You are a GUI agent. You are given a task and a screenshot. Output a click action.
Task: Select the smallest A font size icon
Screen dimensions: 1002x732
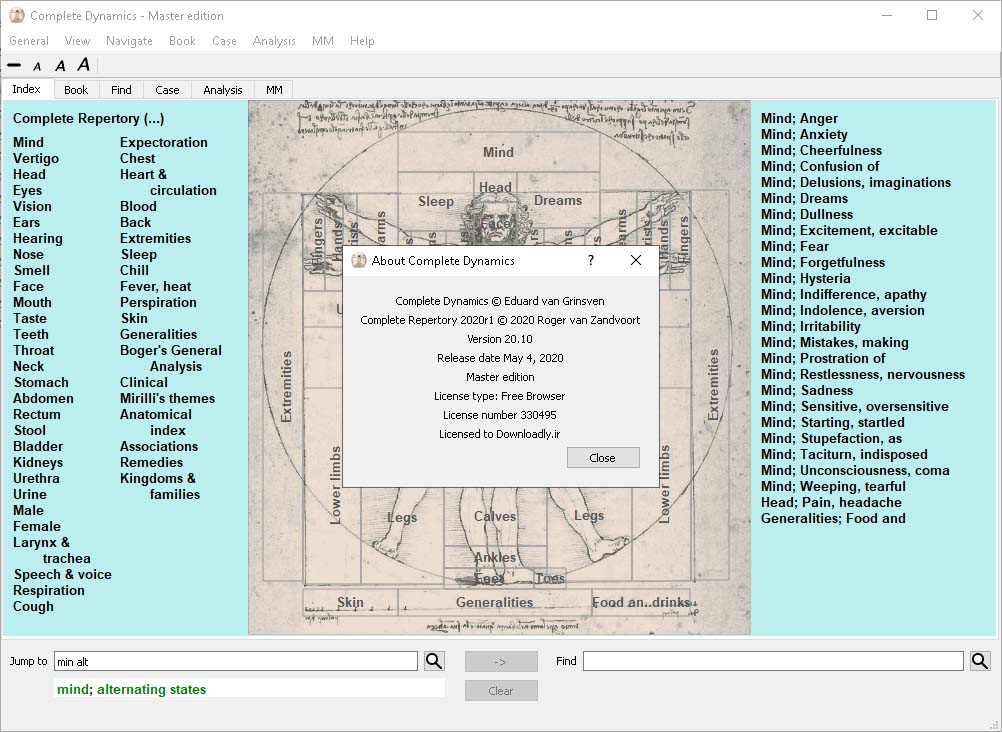(x=37, y=66)
